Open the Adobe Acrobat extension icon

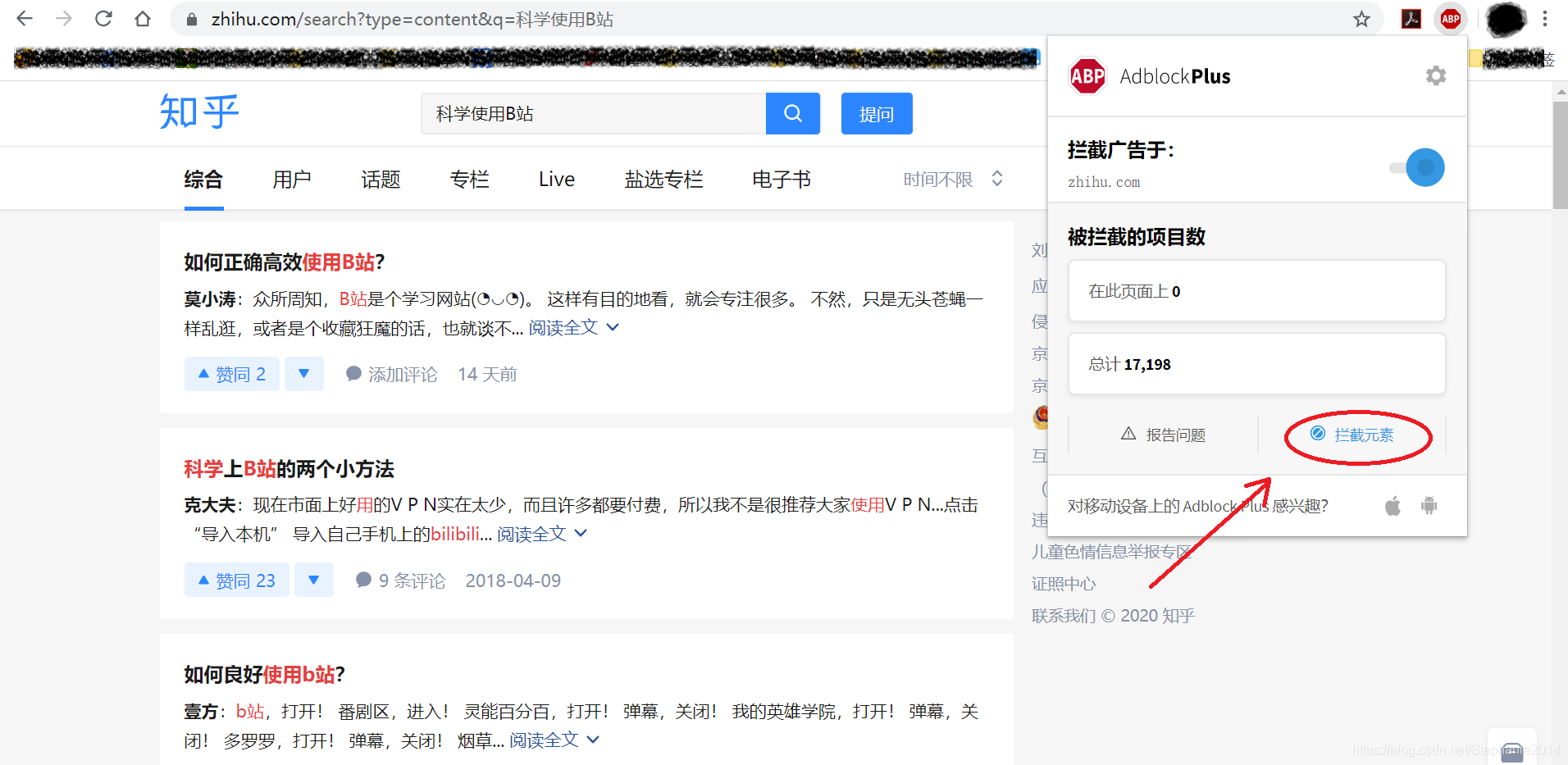(x=1411, y=18)
